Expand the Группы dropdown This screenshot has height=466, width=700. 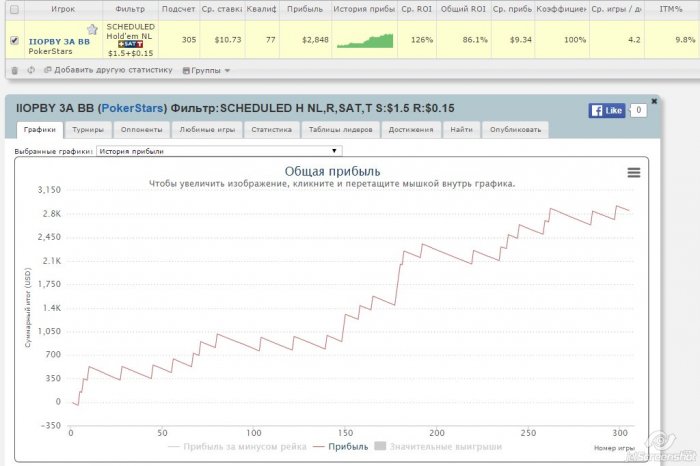(x=206, y=71)
